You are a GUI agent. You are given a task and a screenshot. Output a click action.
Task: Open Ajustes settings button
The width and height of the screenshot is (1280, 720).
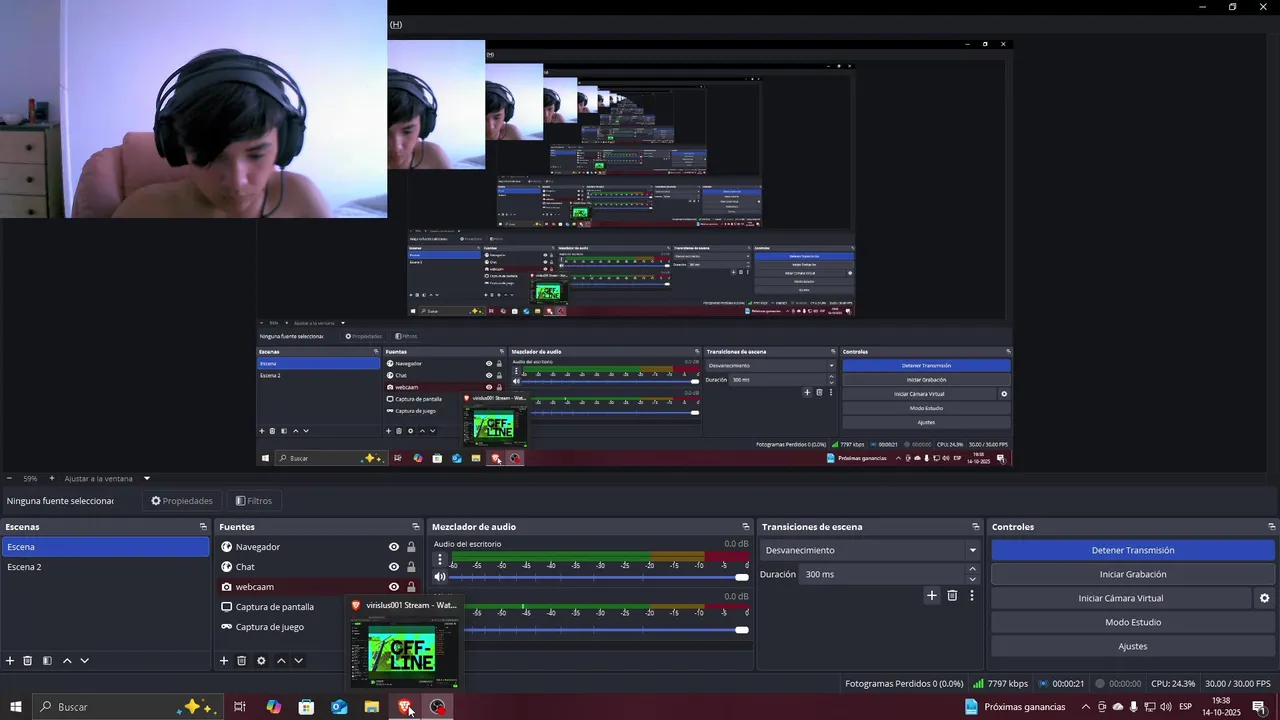(x=1133, y=646)
